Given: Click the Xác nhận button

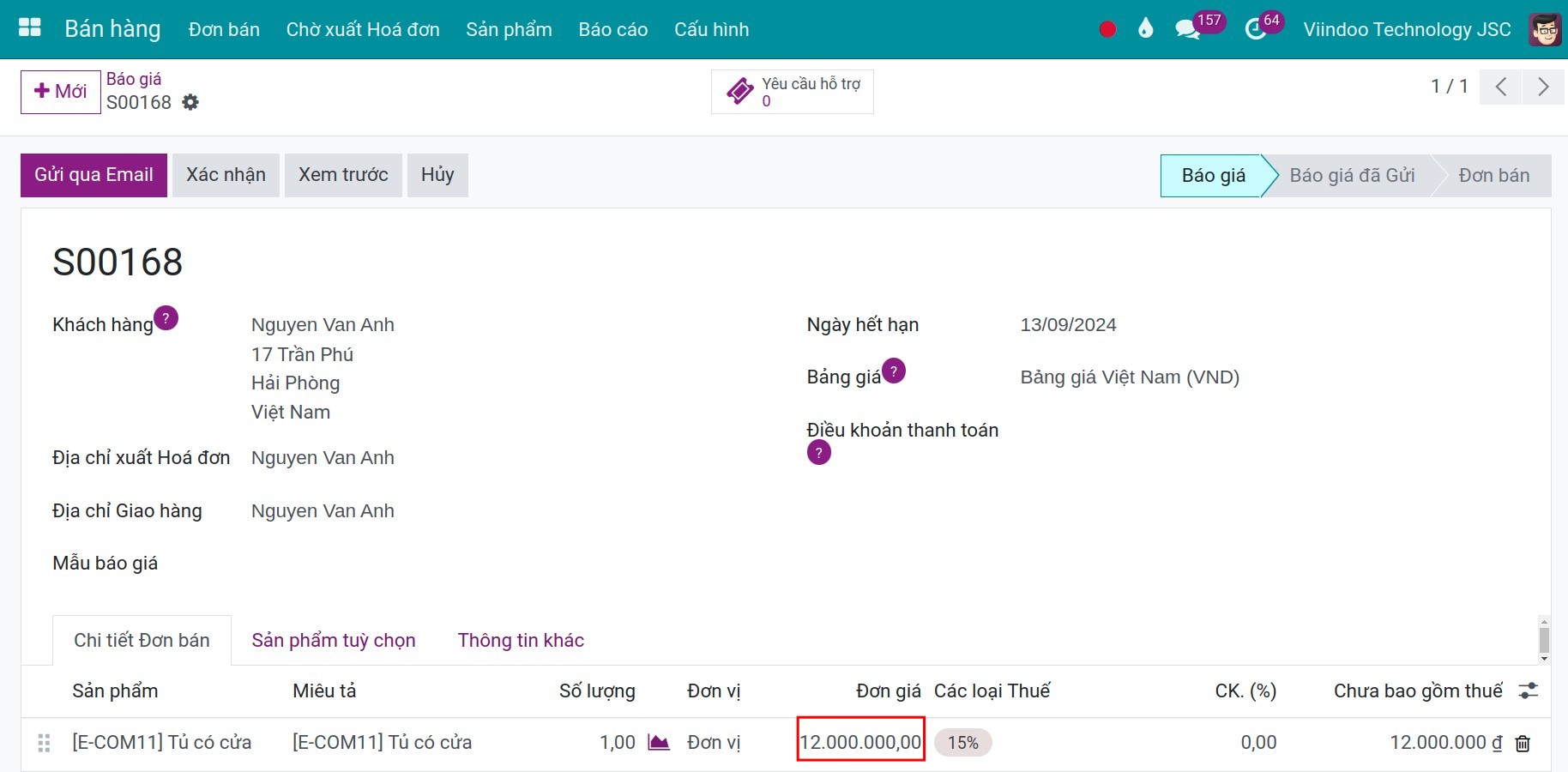Looking at the screenshot, I should tap(226, 175).
